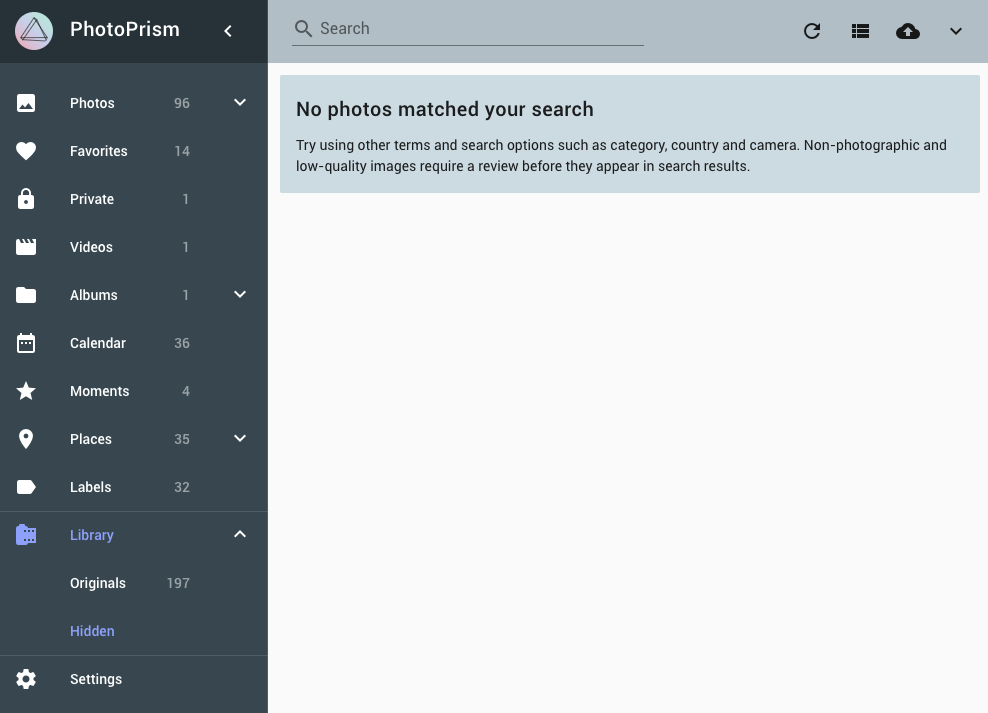Click the Albums folder icon
Screen dimensions: 988x713
coord(26,295)
